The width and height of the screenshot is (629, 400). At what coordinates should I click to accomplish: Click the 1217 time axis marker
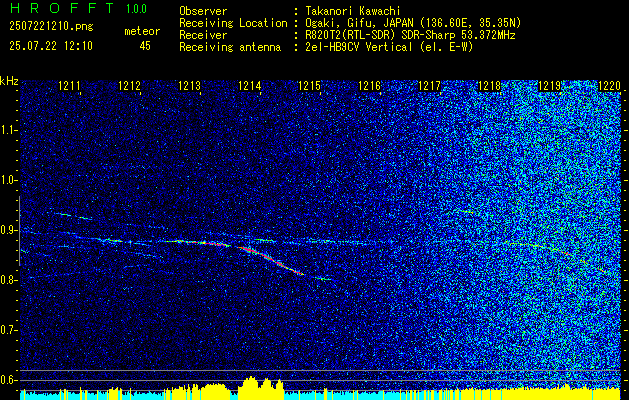pos(429,85)
